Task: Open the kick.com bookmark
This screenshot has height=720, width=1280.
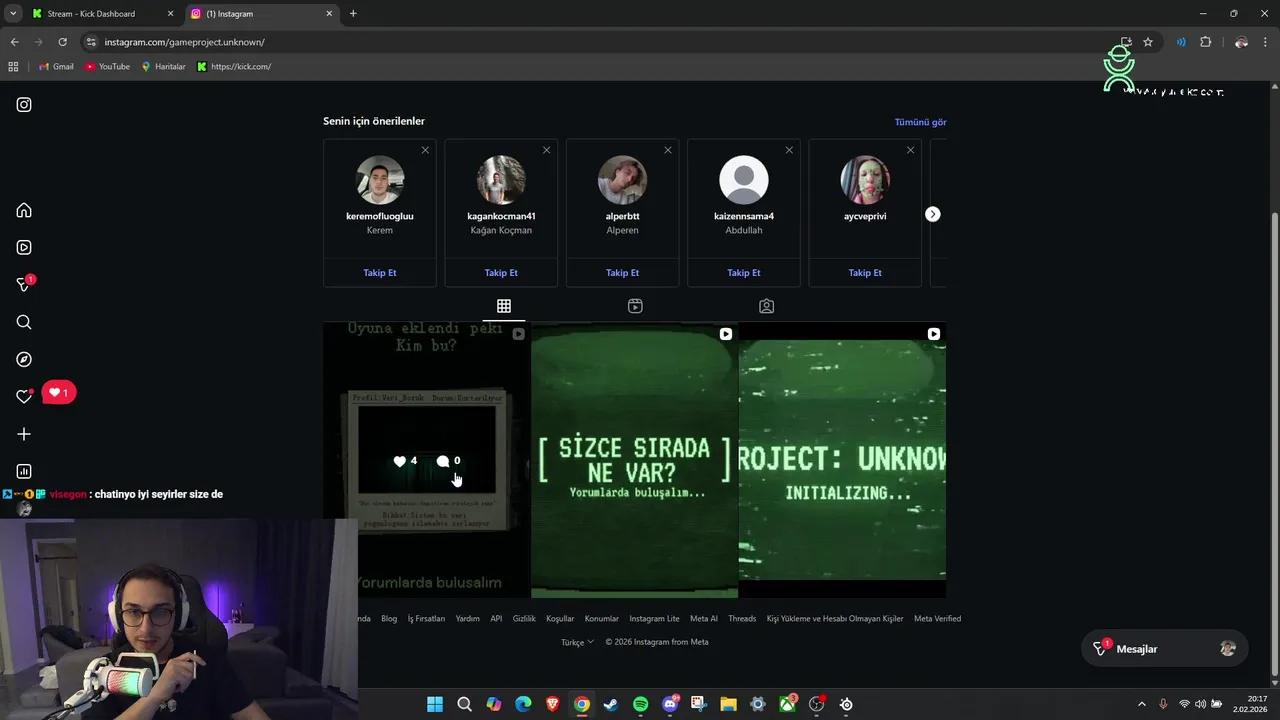Action: 234,66
